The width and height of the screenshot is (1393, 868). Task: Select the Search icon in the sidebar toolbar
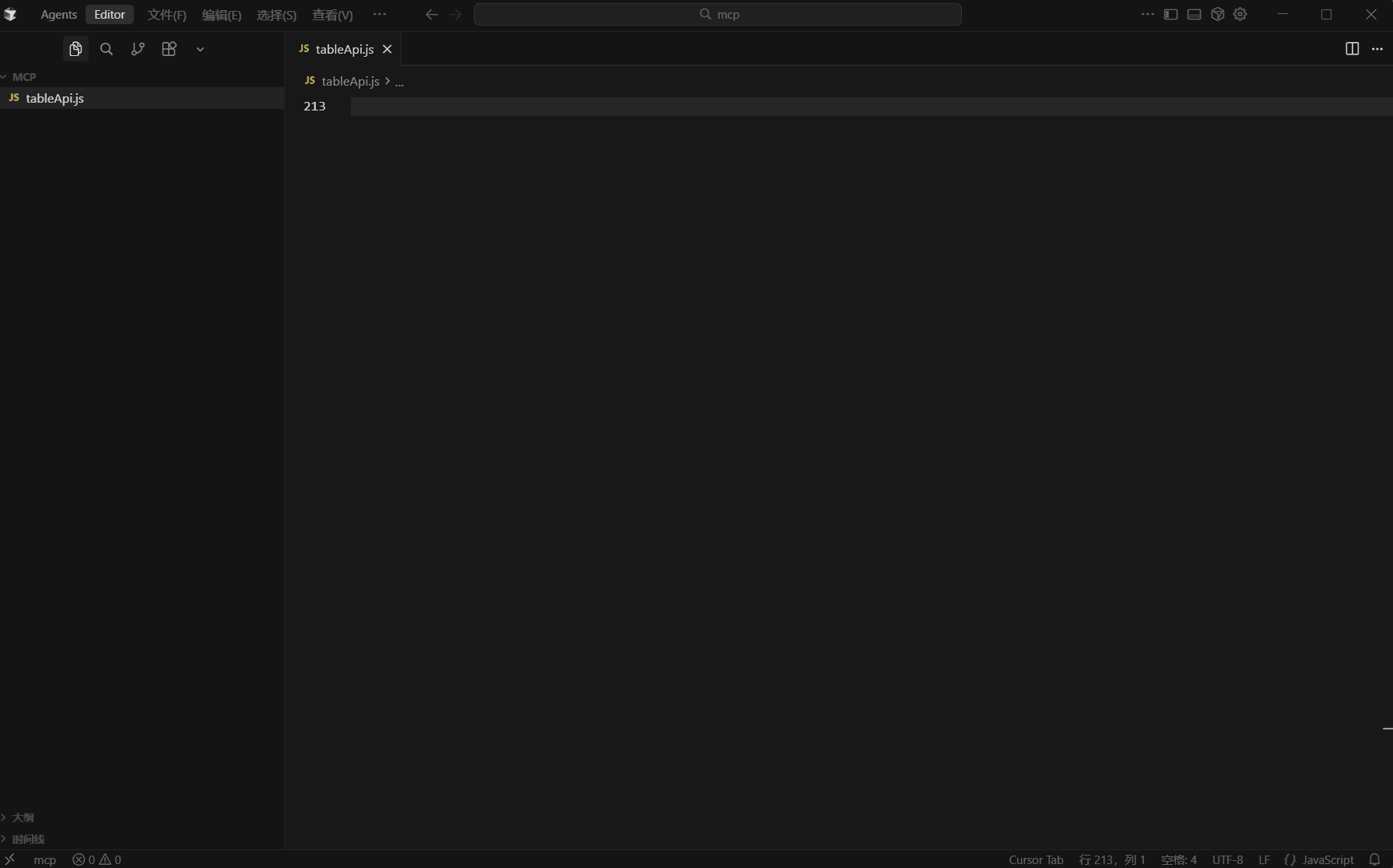click(x=106, y=48)
